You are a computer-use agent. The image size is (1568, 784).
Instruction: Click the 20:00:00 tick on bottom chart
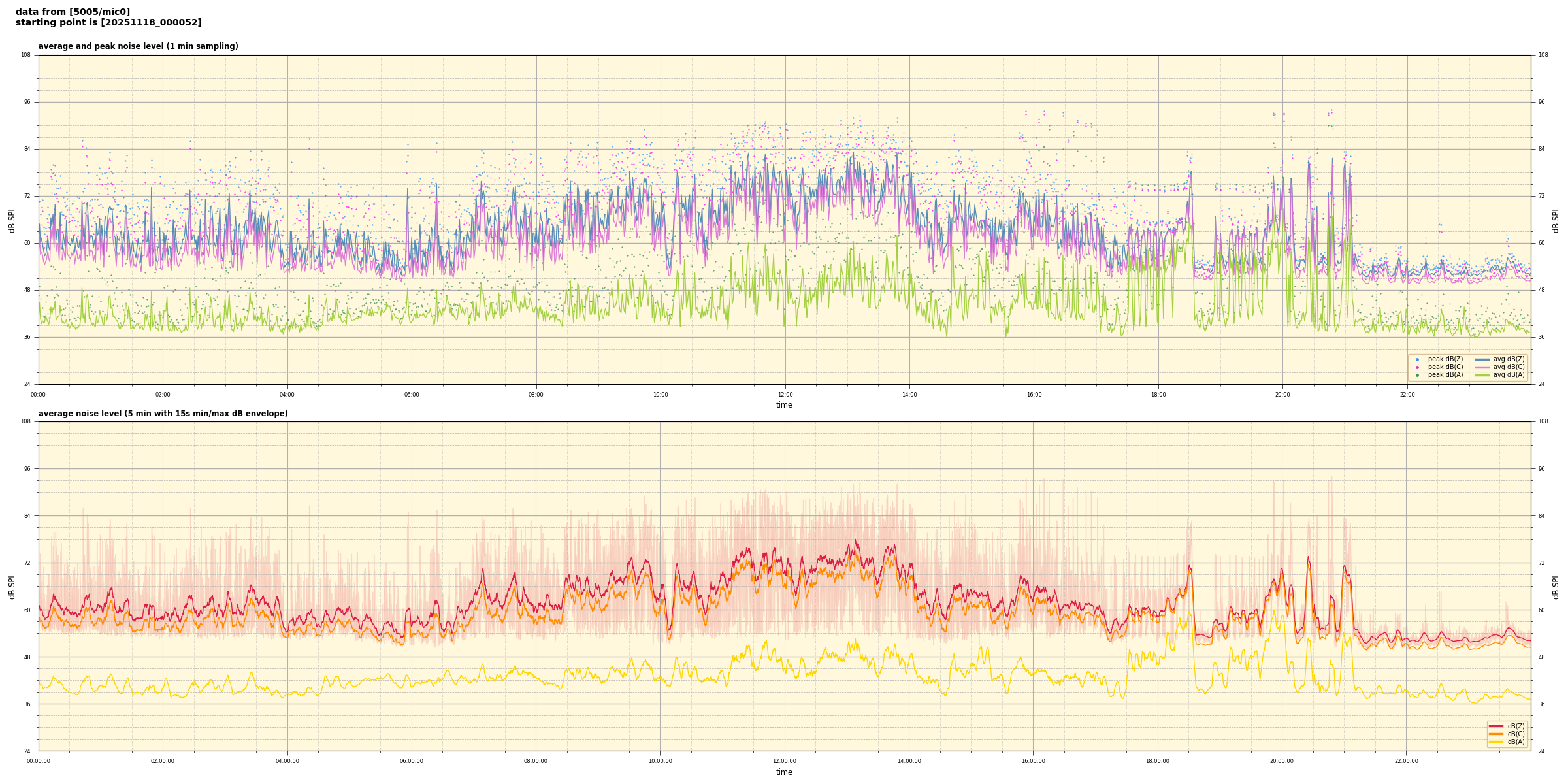coord(1282,761)
